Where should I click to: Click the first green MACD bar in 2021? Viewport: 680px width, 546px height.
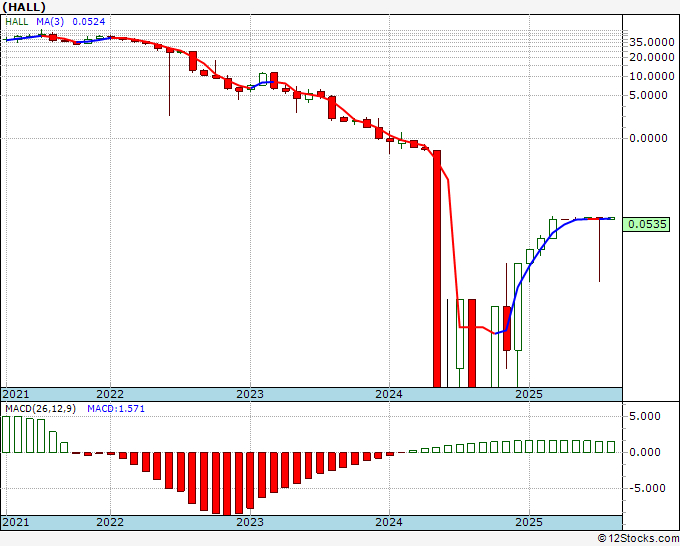[6, 435]
